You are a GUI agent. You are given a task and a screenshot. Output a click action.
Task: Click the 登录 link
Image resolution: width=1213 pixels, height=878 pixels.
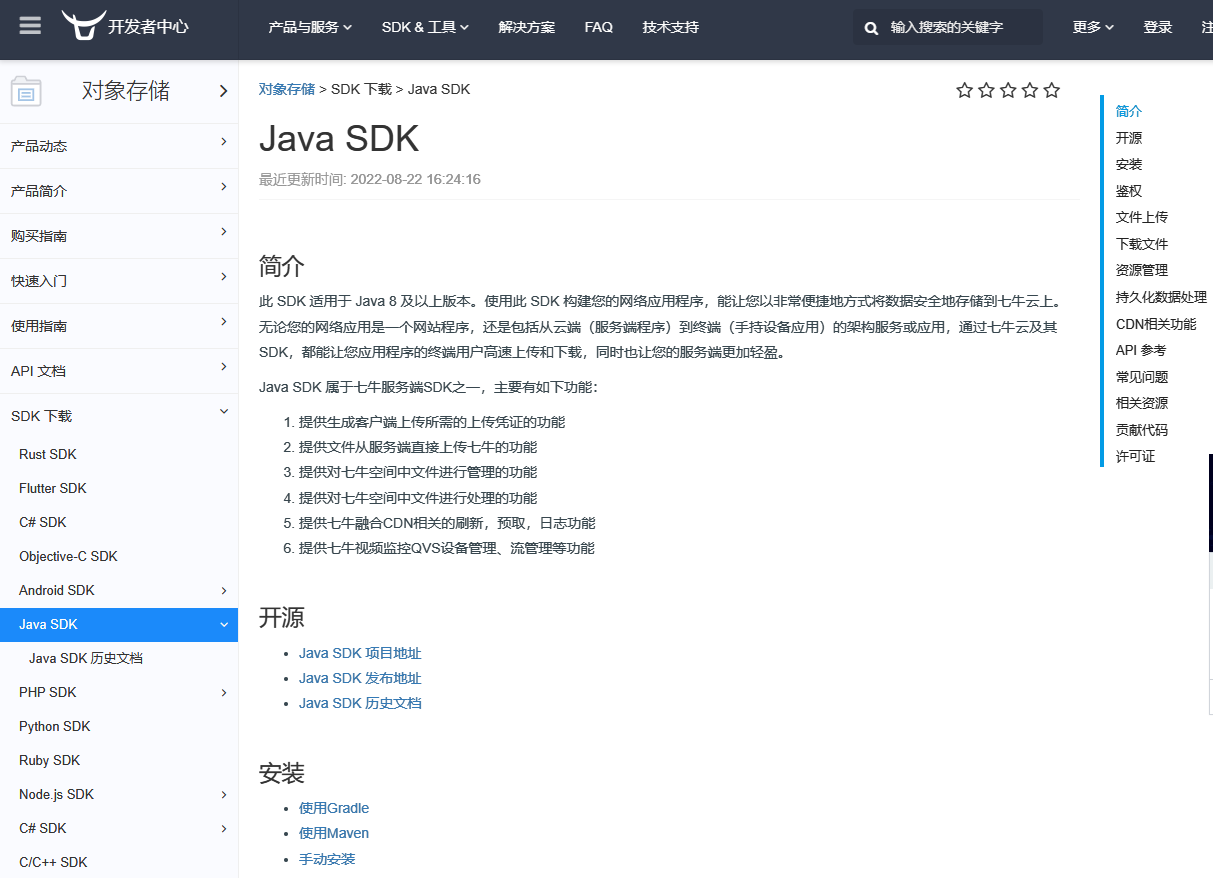[x=1158, y=28]
